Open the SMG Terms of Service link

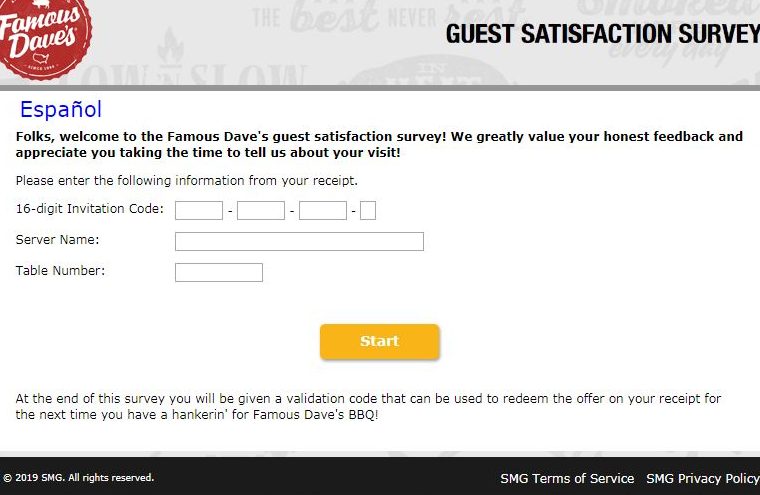pos(567,478)
